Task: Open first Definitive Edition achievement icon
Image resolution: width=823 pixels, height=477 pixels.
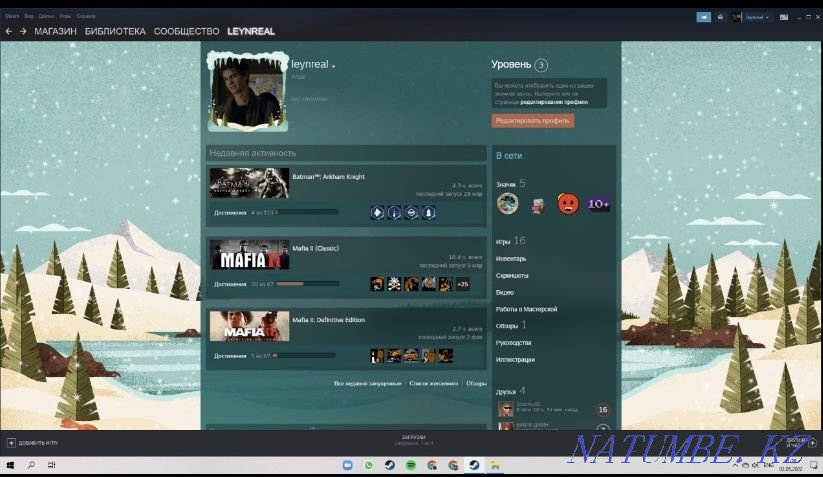Action: coord(377,356)
